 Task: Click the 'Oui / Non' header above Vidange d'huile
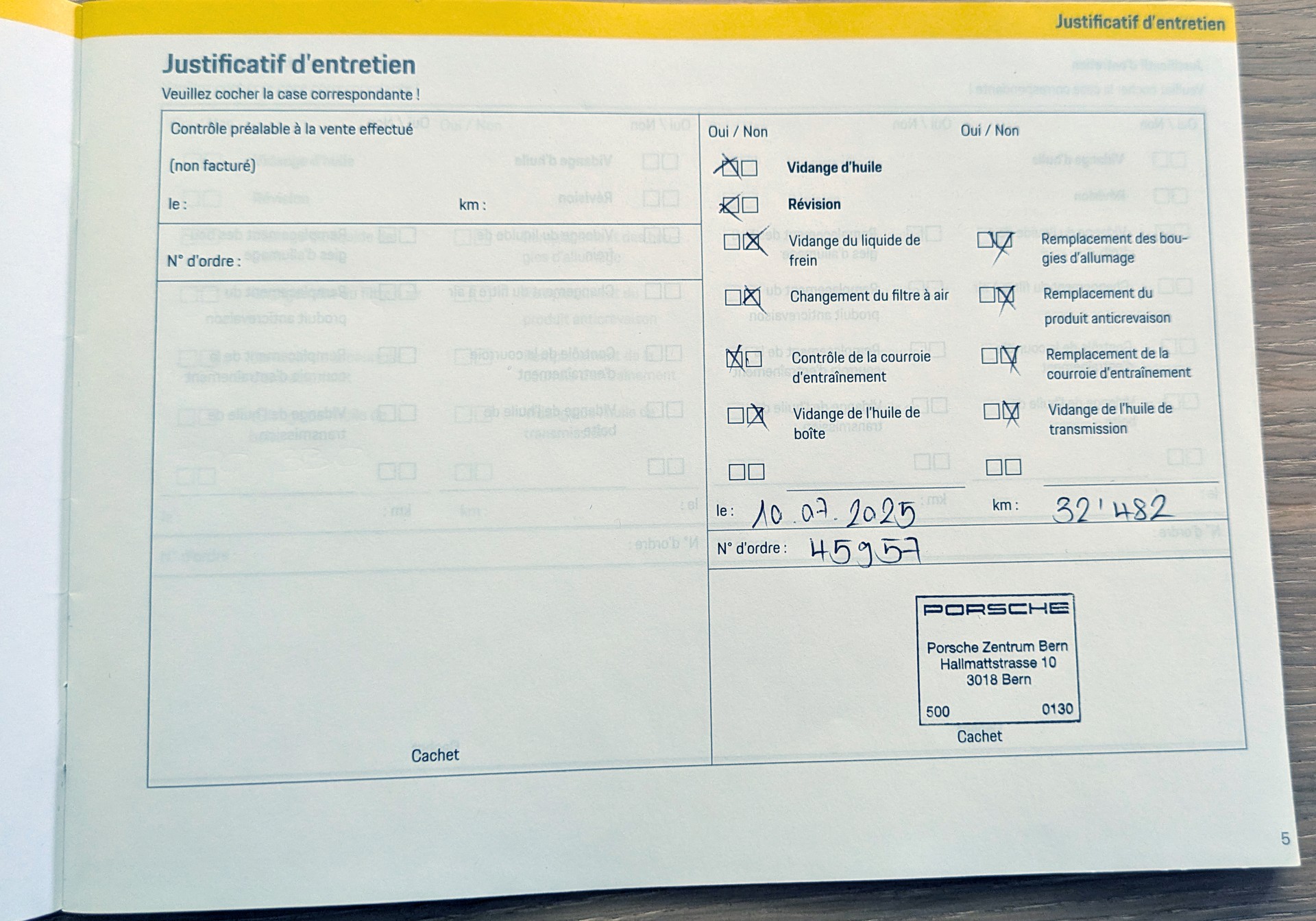[x=738, y=132]
